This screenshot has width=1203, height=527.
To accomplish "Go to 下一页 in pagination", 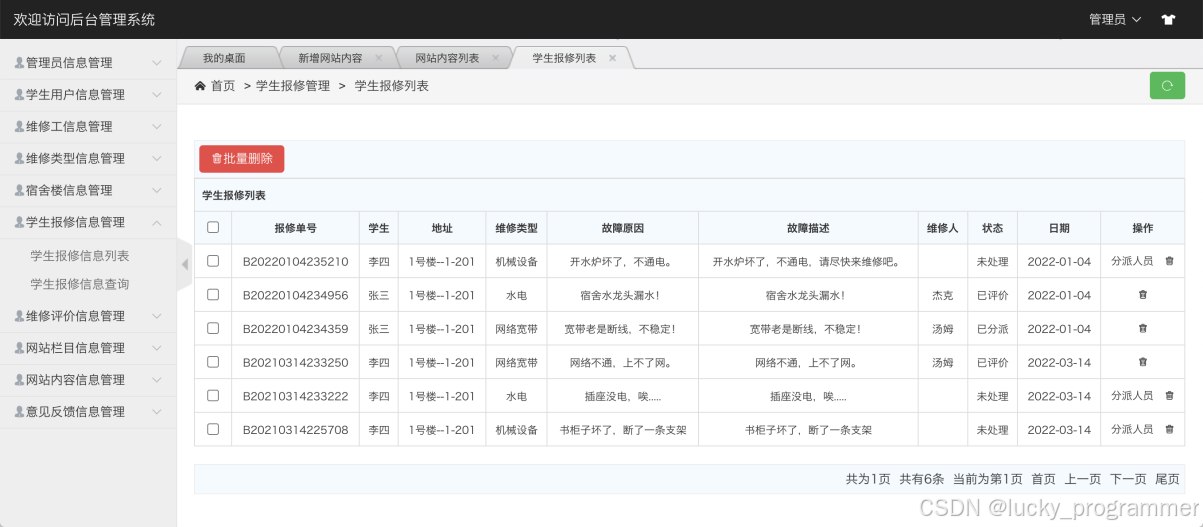I will point(1128,479).
